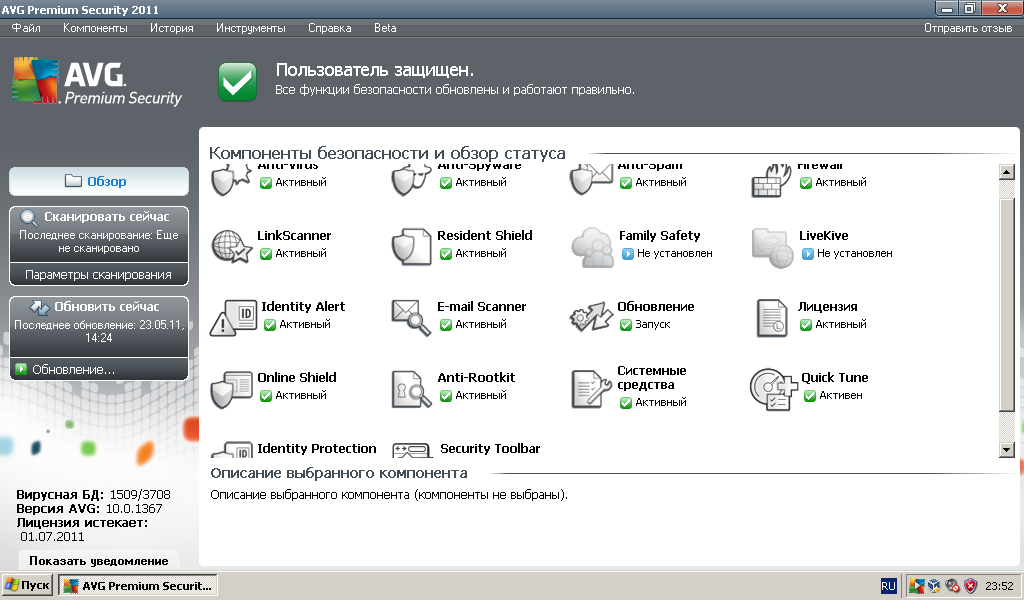Click the taskbar clock showing 23:52

(x=999, y=586)
